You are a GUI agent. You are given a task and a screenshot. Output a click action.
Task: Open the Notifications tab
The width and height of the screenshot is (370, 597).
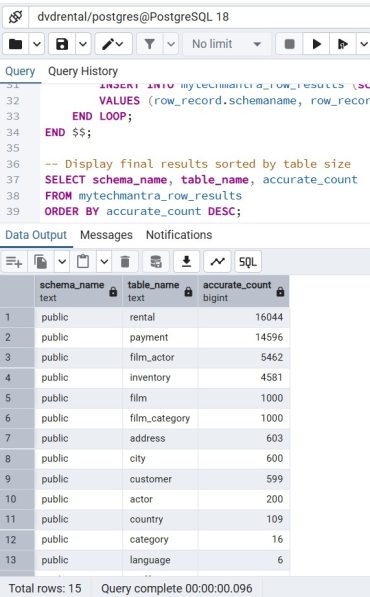pos(179,235)
